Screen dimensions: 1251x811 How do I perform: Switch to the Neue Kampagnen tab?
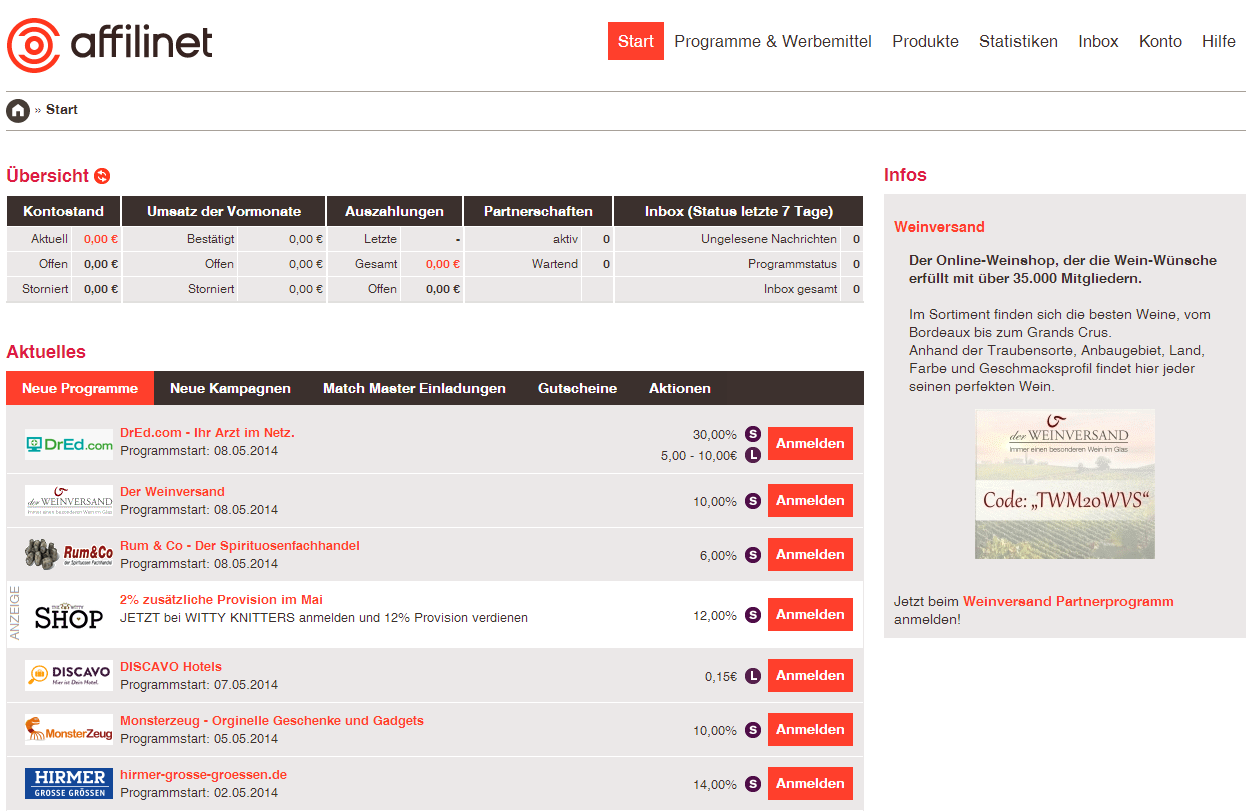coord(230,388)
